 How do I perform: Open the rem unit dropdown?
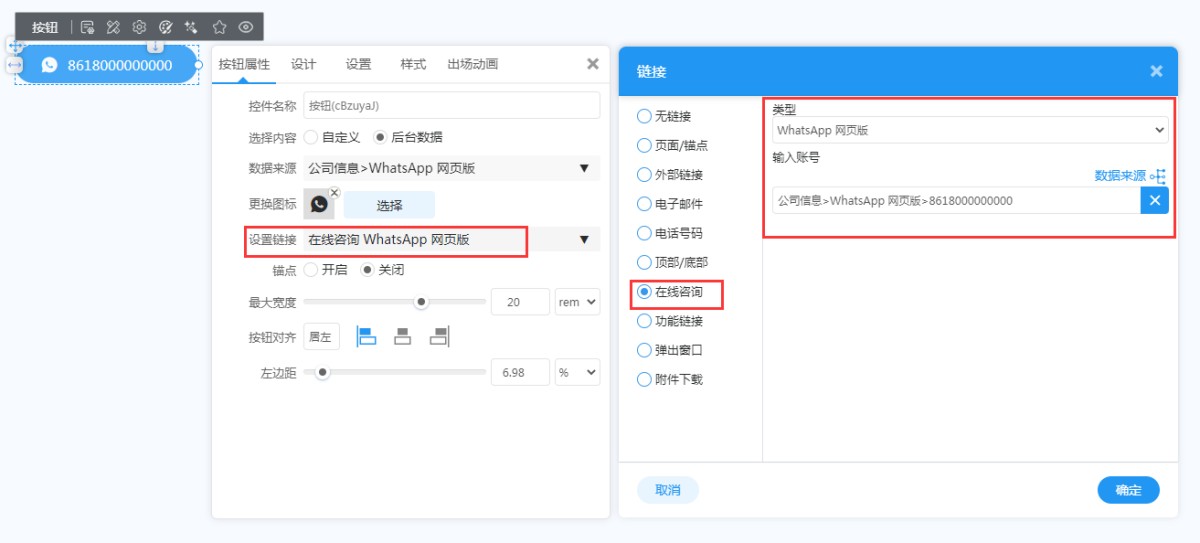pyautogui.click(x=577, y=302)
